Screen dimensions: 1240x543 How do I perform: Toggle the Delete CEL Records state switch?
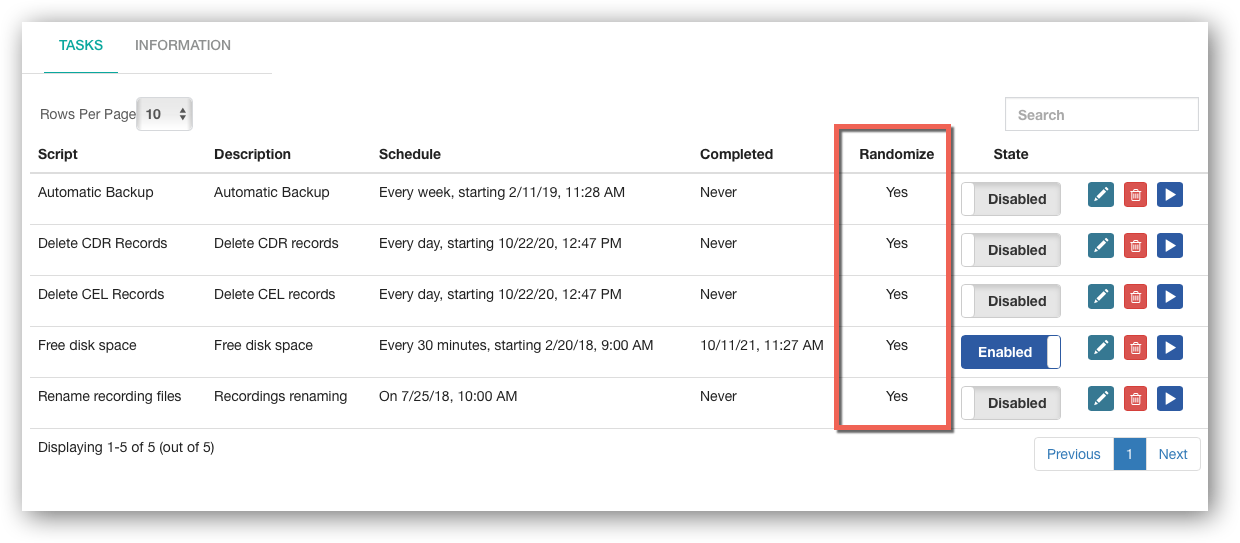click(1011, 301)
